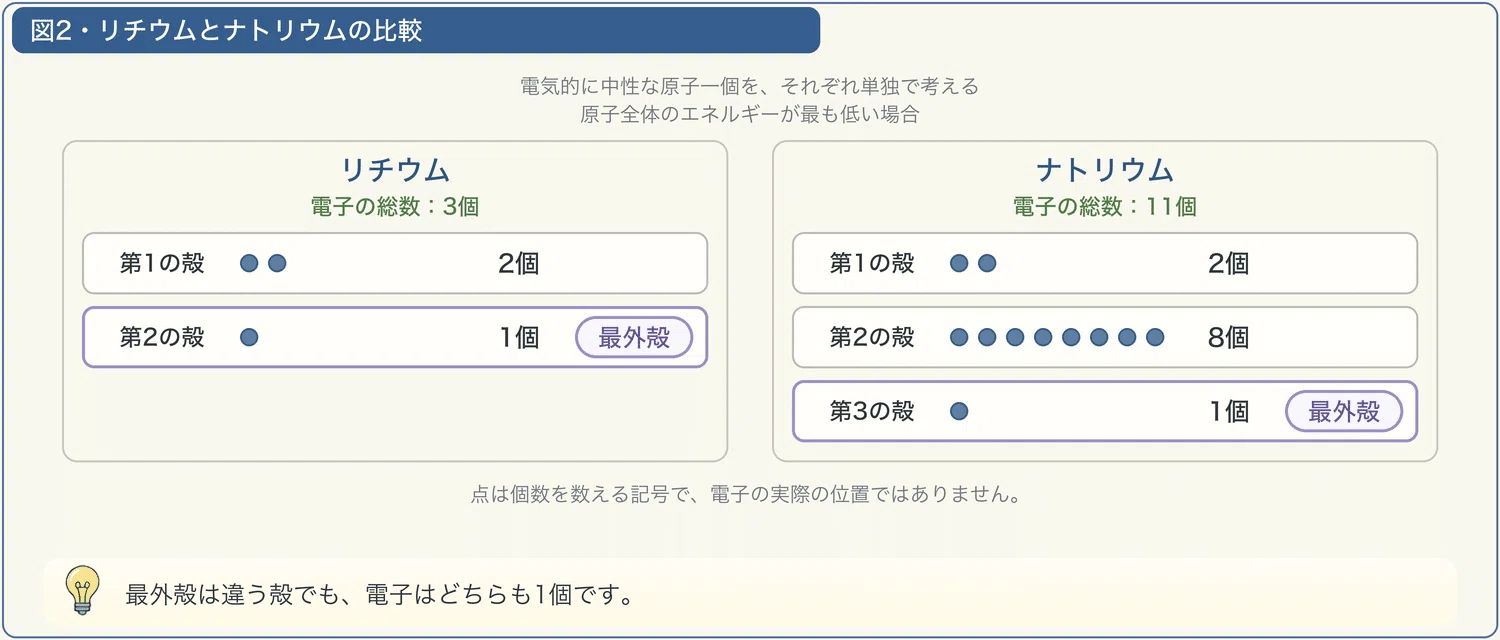Click the 8個 count in sodium's second shell

(x=1228, y=338)
